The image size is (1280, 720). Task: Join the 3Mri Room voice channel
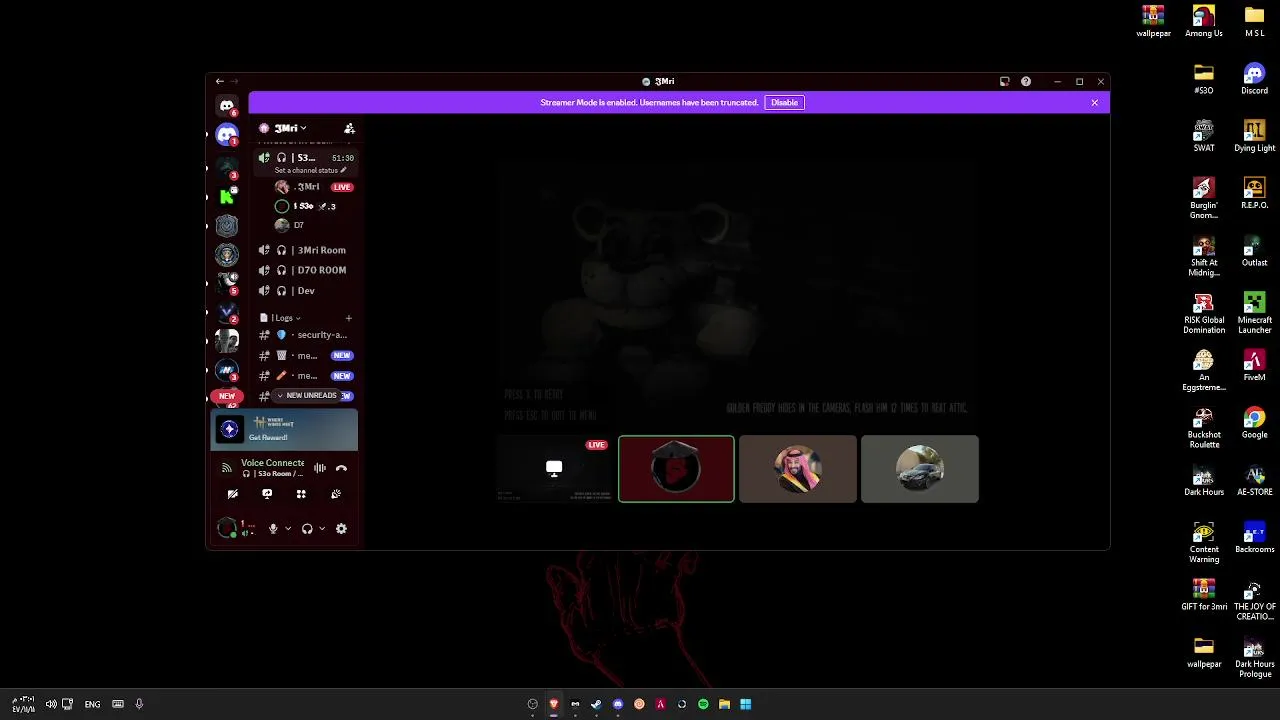click(305, 250)
